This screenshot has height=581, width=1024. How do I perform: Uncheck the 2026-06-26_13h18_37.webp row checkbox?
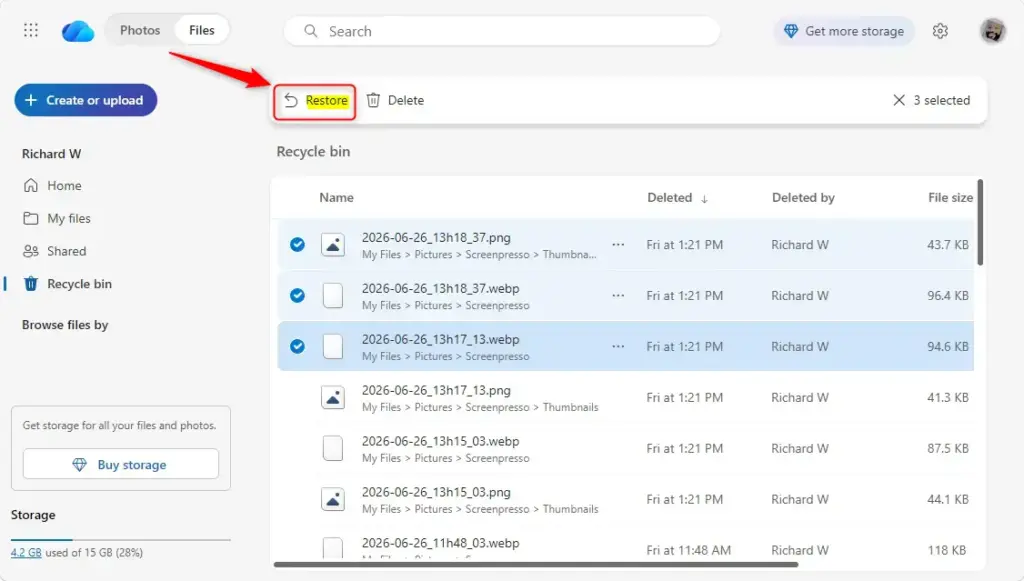click(297, 295)
